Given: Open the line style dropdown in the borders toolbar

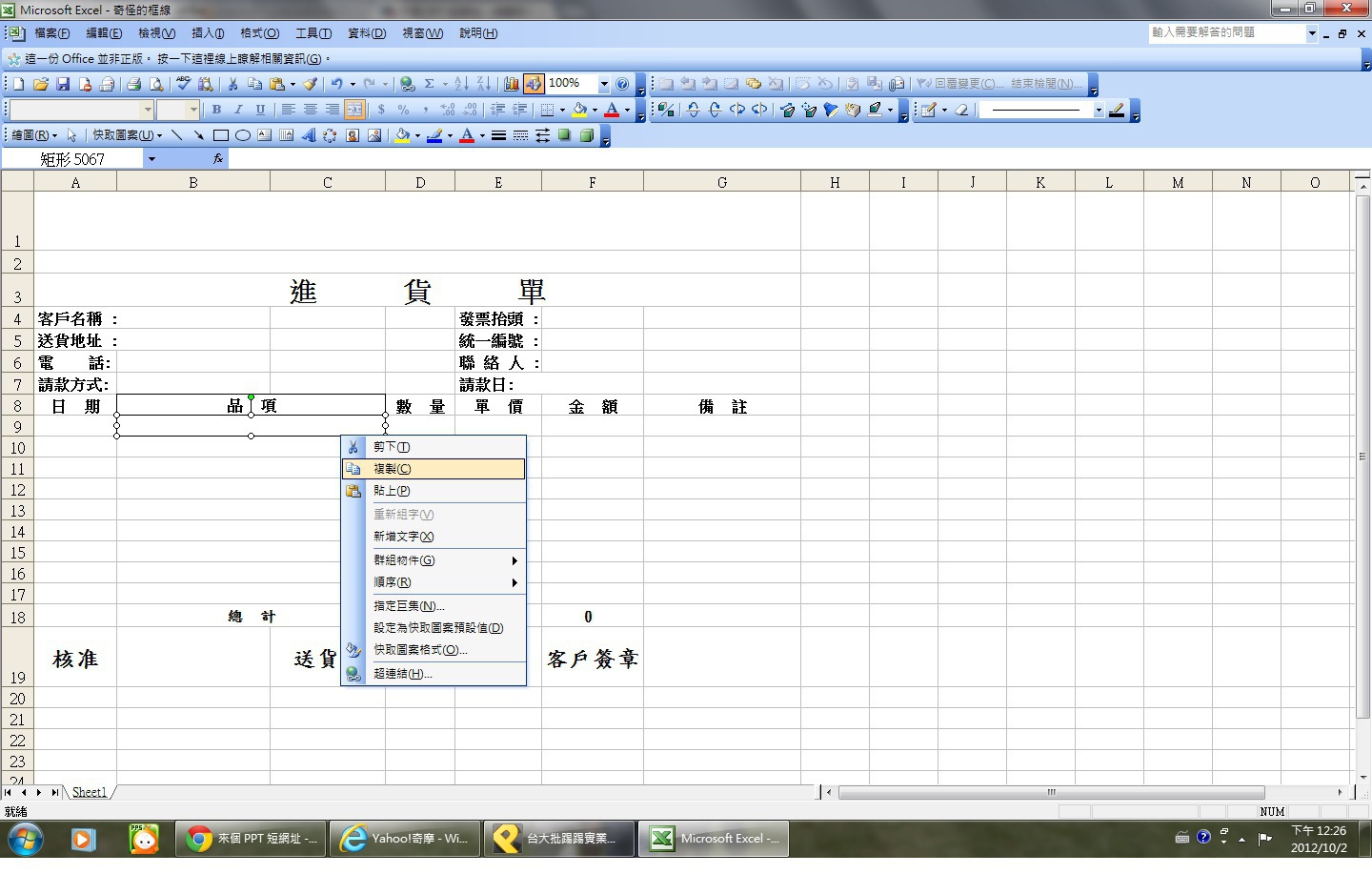Looking at the screenshot, I should pyautogui.click(x=1098, y=111).
